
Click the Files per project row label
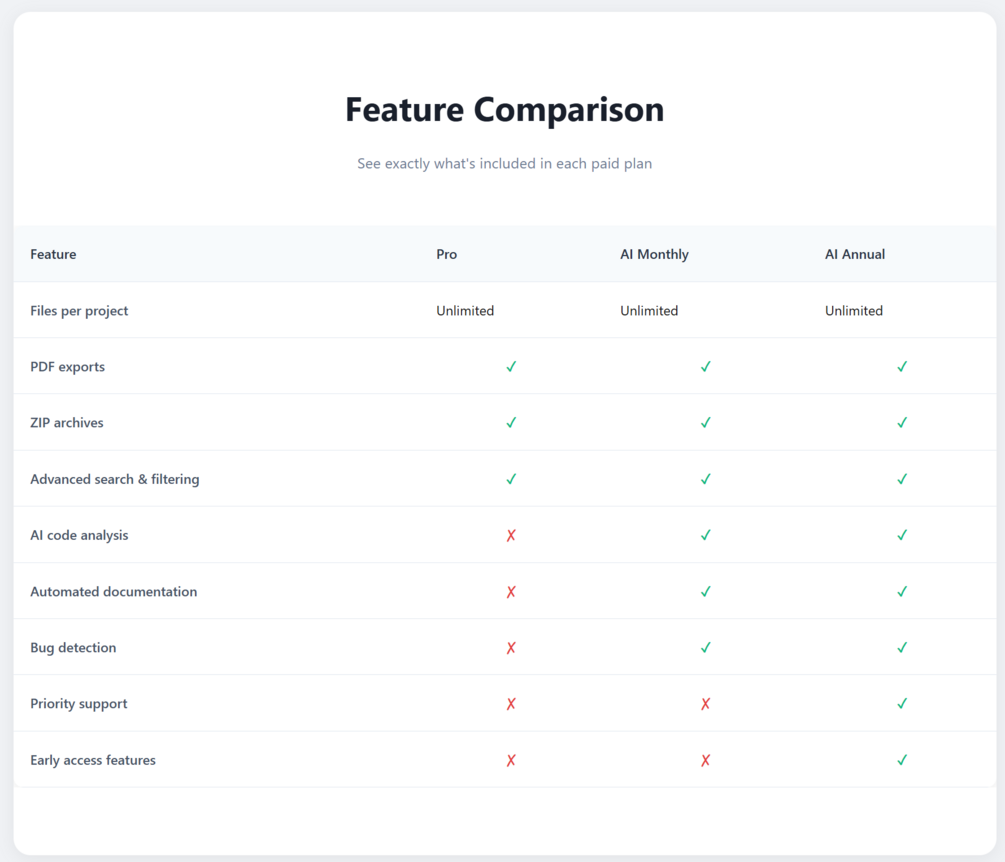click(79, 311)
